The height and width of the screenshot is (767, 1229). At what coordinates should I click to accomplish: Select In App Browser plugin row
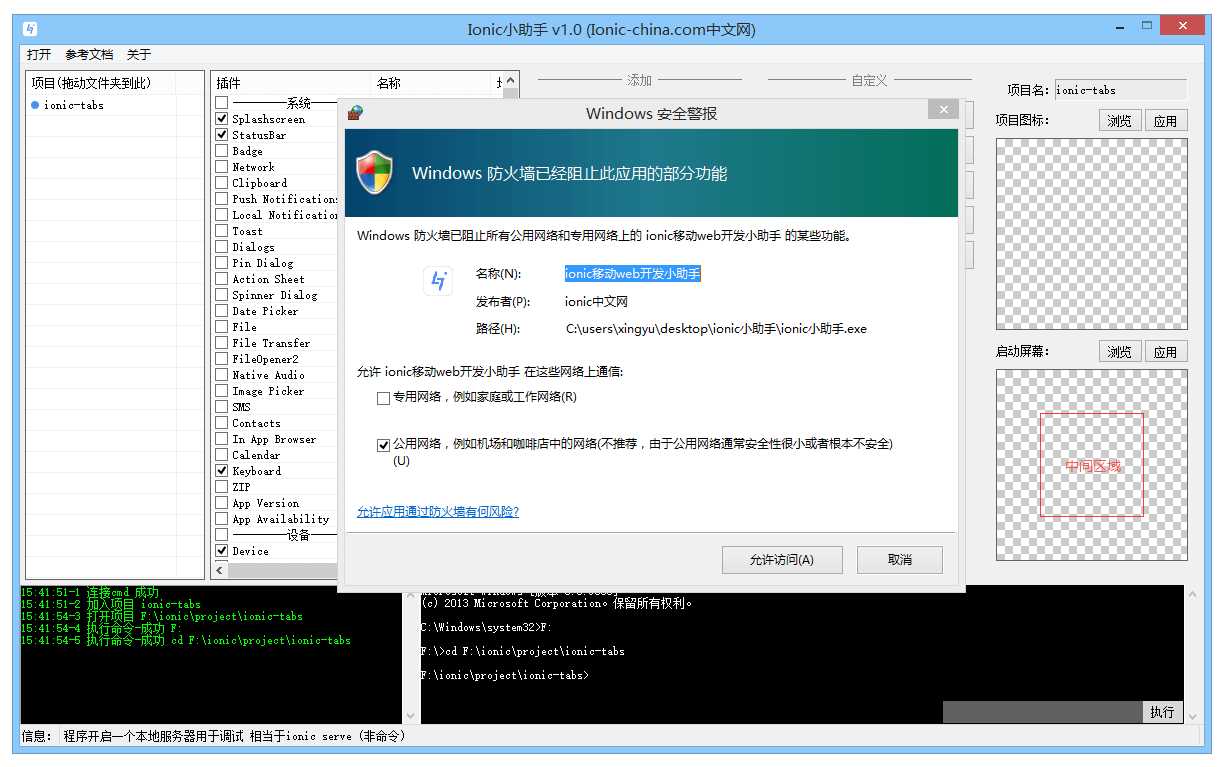coord(274,439)
